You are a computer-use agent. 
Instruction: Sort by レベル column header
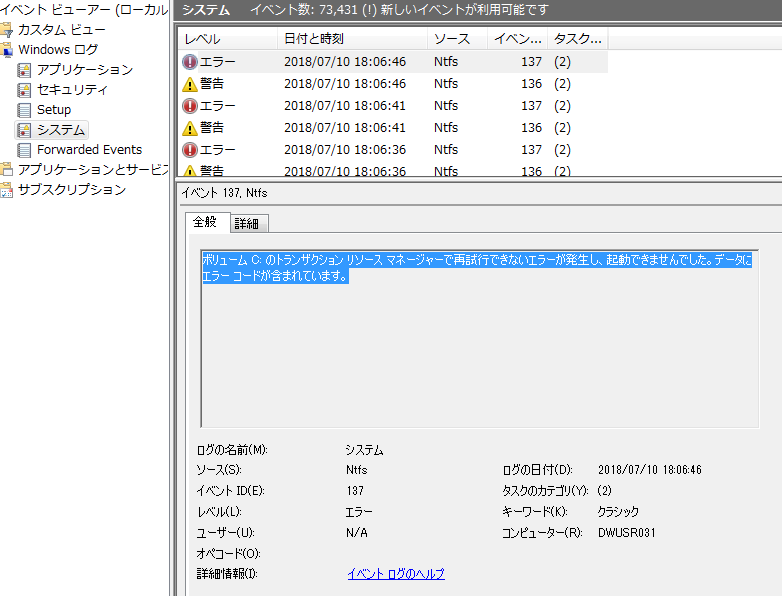227,39
